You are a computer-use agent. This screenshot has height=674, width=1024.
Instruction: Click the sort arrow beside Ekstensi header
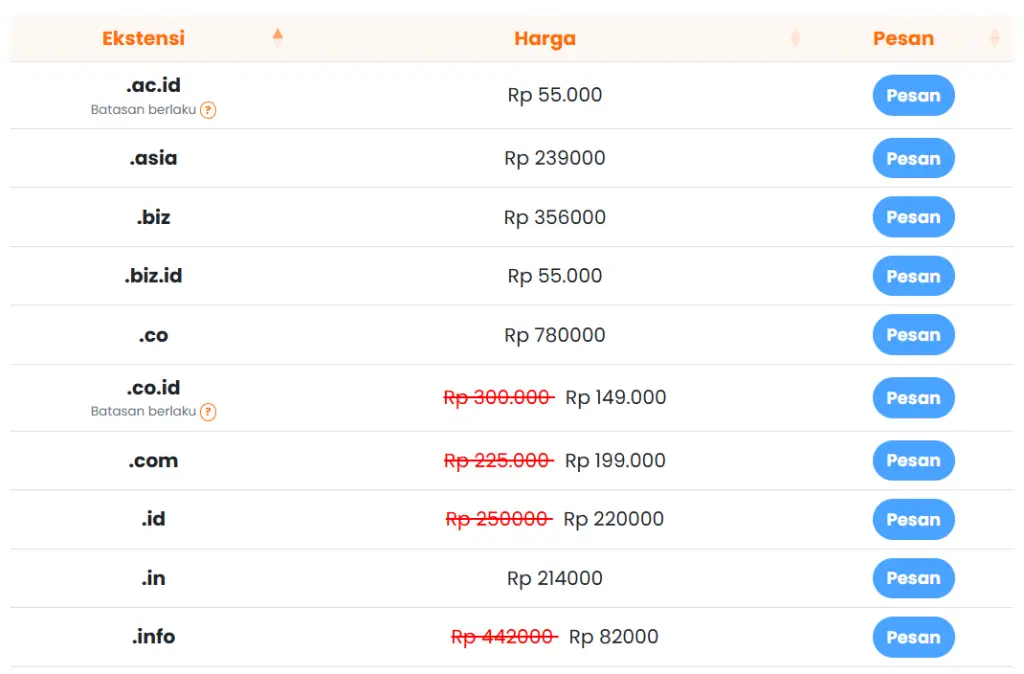click(278, 36)
